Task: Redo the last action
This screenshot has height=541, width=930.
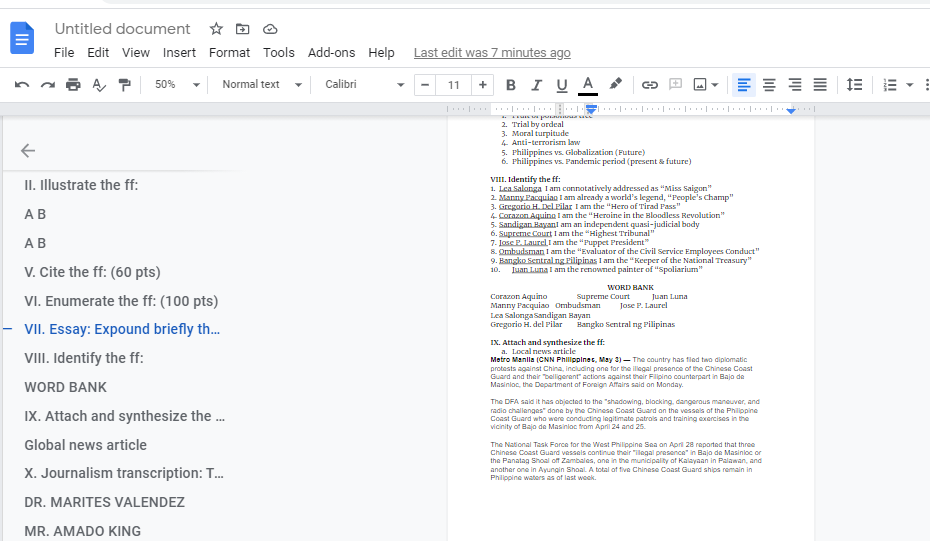Action: click(47, 85)
